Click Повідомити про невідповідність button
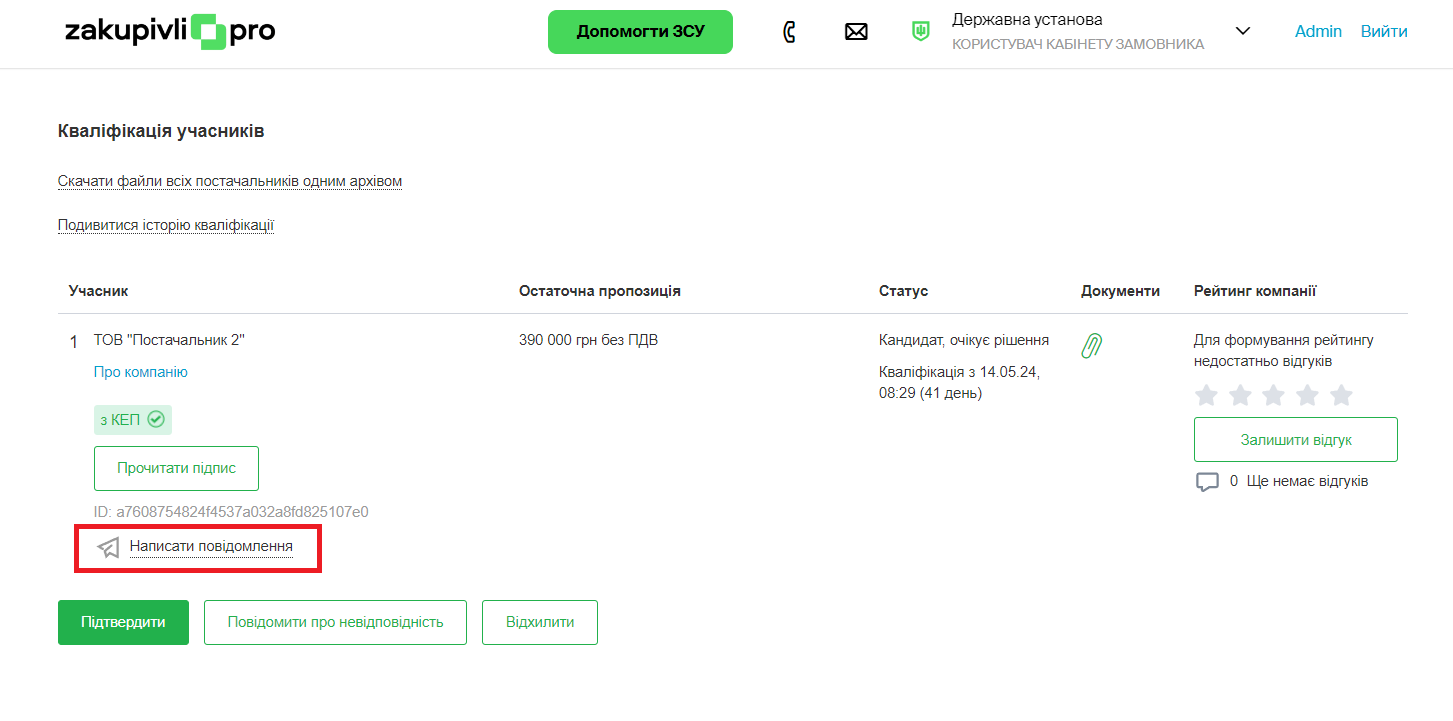1453x721 pixels. click(335, 622)
